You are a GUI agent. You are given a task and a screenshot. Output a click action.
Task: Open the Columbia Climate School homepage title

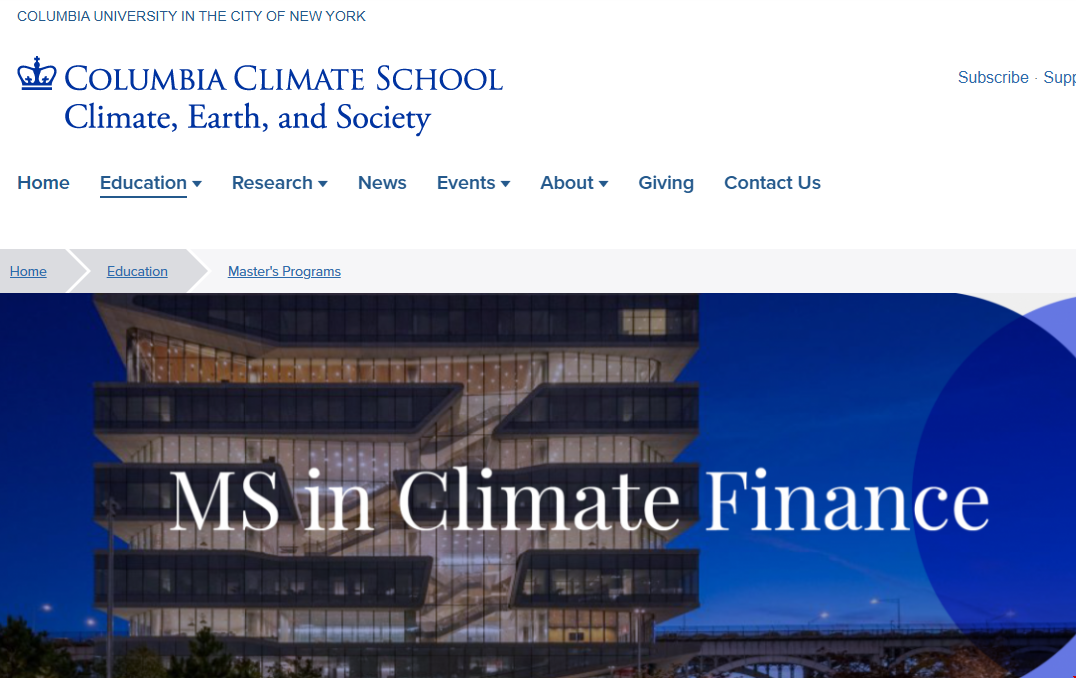coord(283,78)
